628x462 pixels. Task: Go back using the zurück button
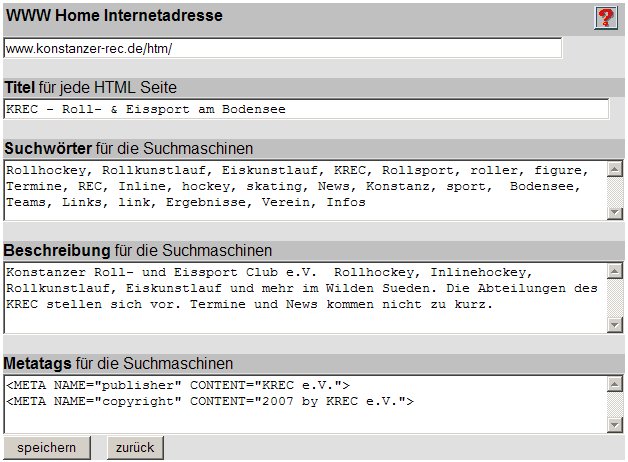point(135,447)
